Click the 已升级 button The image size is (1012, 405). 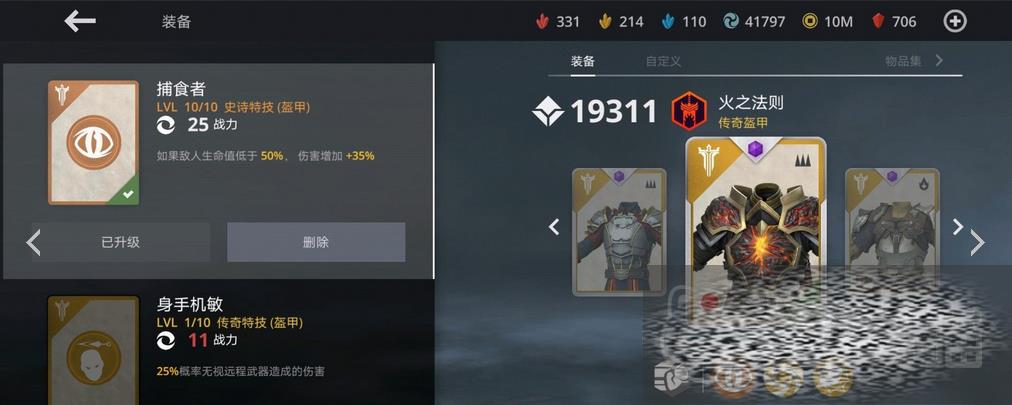pos(121,242)
